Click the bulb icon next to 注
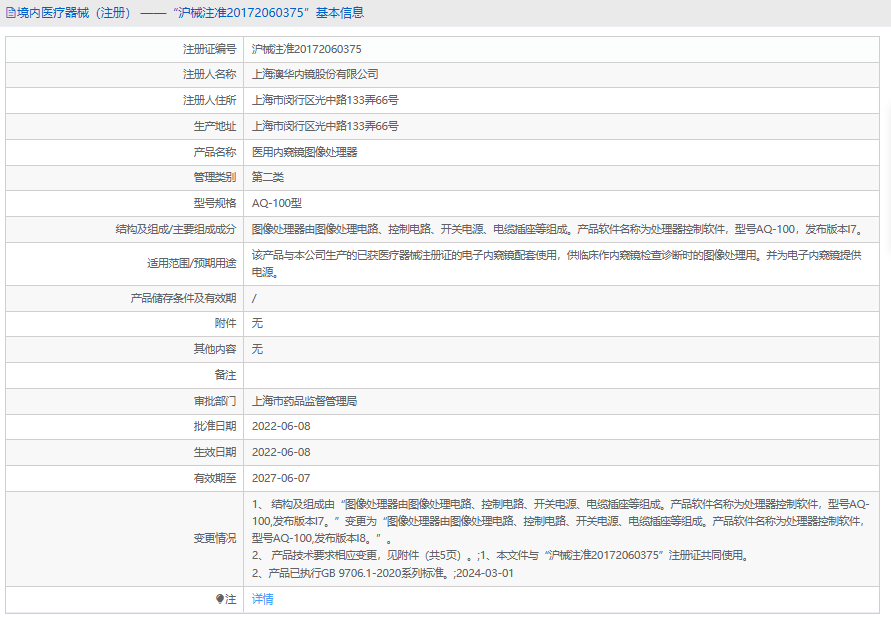This screenshot has height=621, width=891. 219,599
